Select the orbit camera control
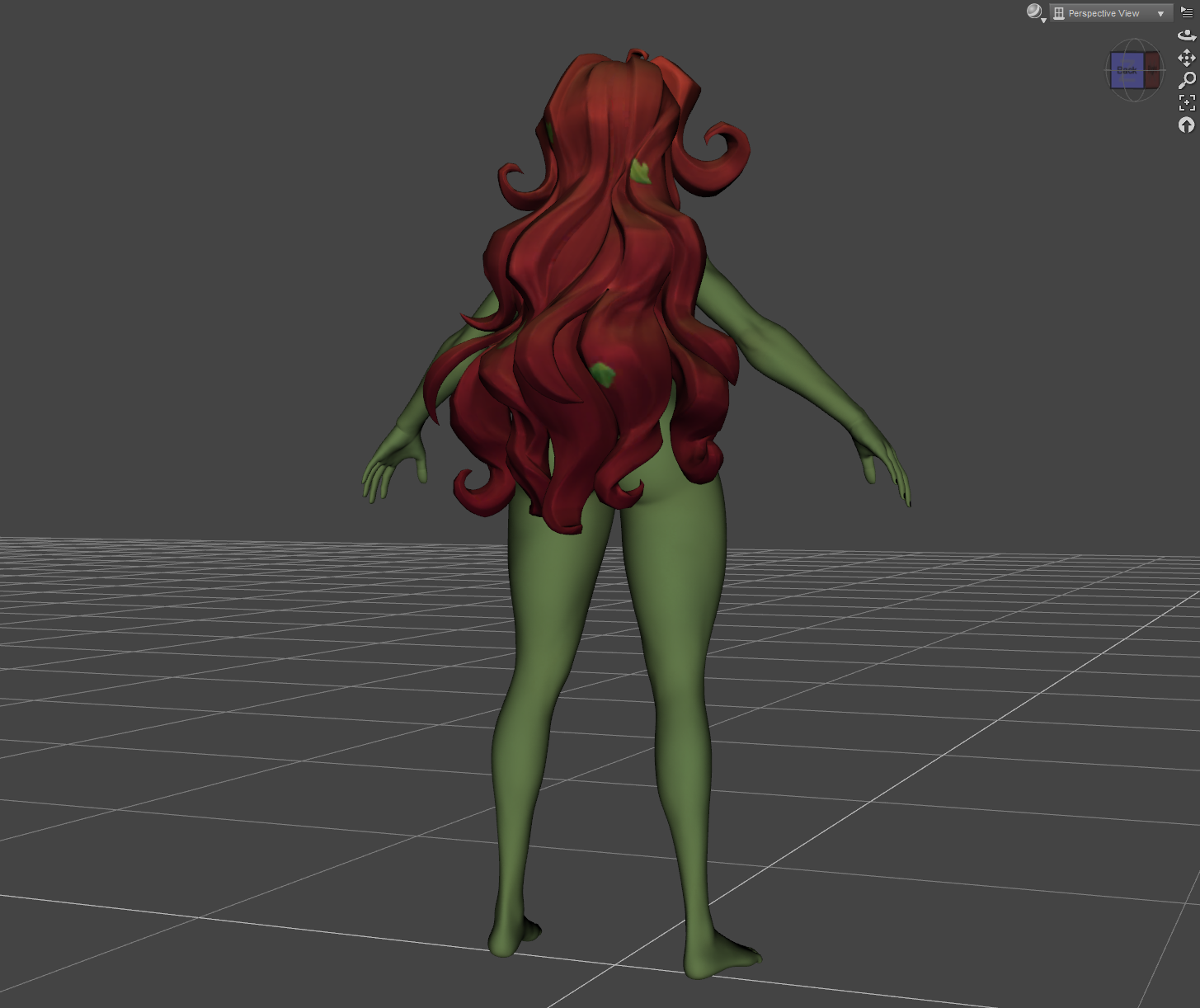Screen dimensions: 1200x1008 1187,35
